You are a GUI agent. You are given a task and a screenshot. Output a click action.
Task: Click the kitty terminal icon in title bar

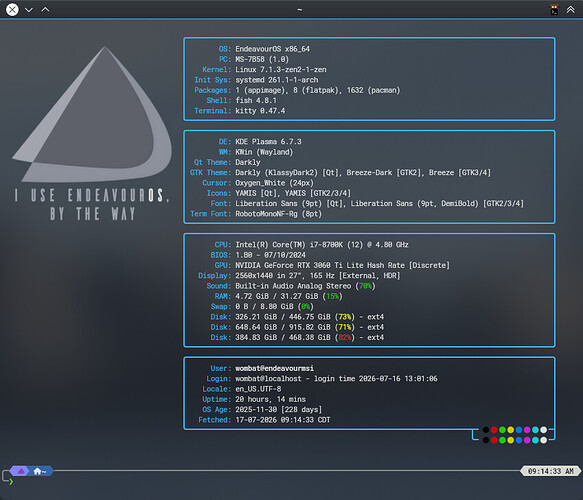click(x=554, y=10)
